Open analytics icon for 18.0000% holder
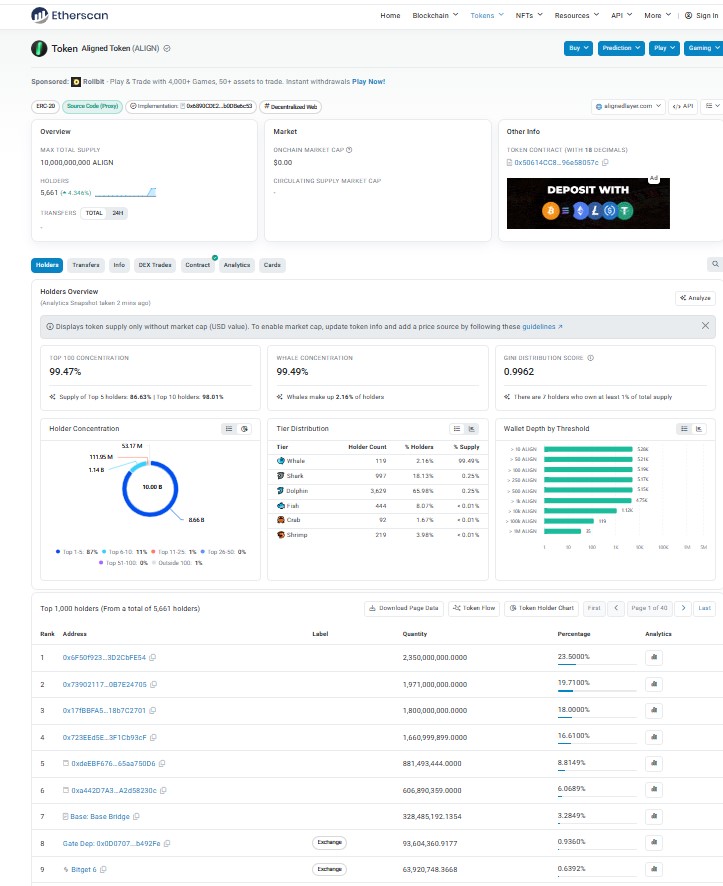This screenshot has width=723, height=886. pos(654,710)
